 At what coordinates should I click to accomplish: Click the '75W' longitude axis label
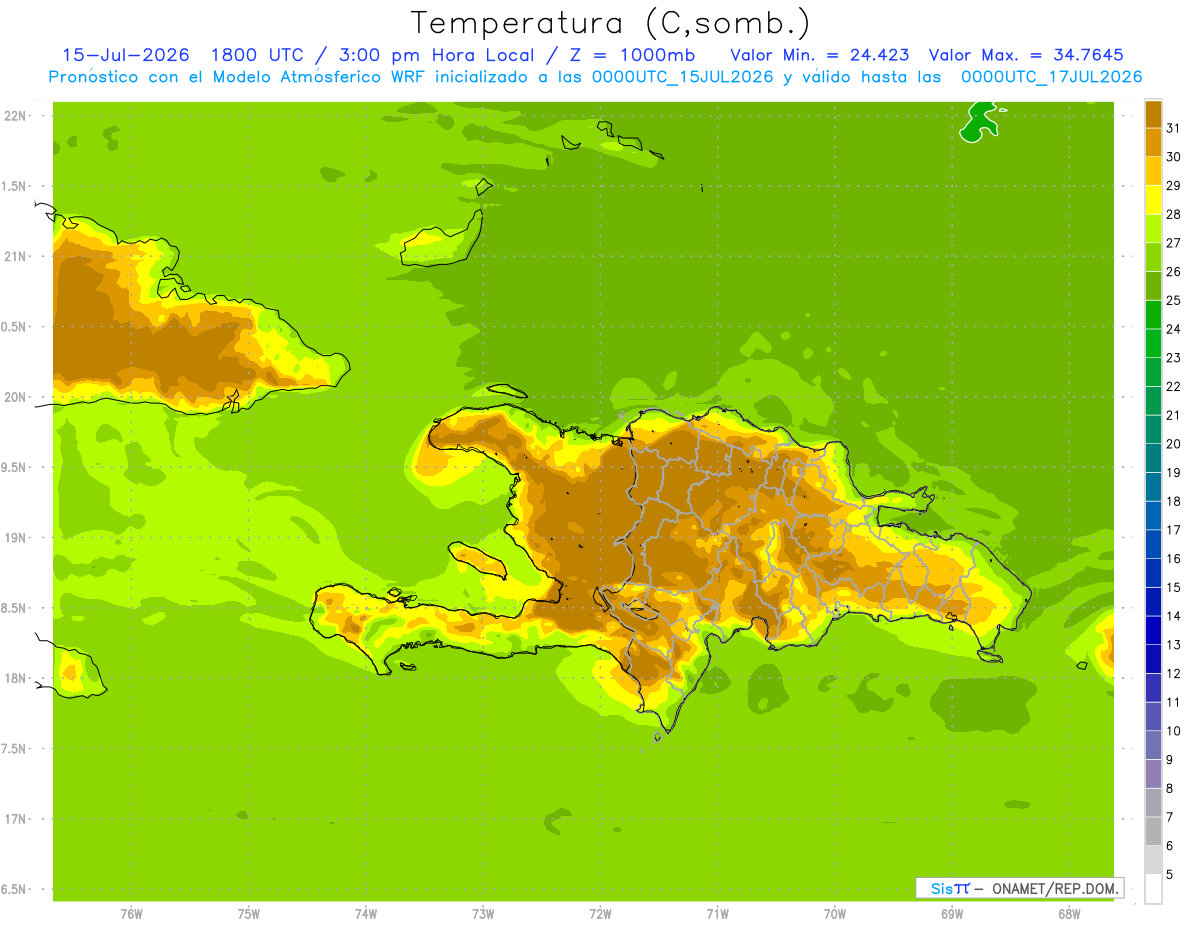click(249, 914)
